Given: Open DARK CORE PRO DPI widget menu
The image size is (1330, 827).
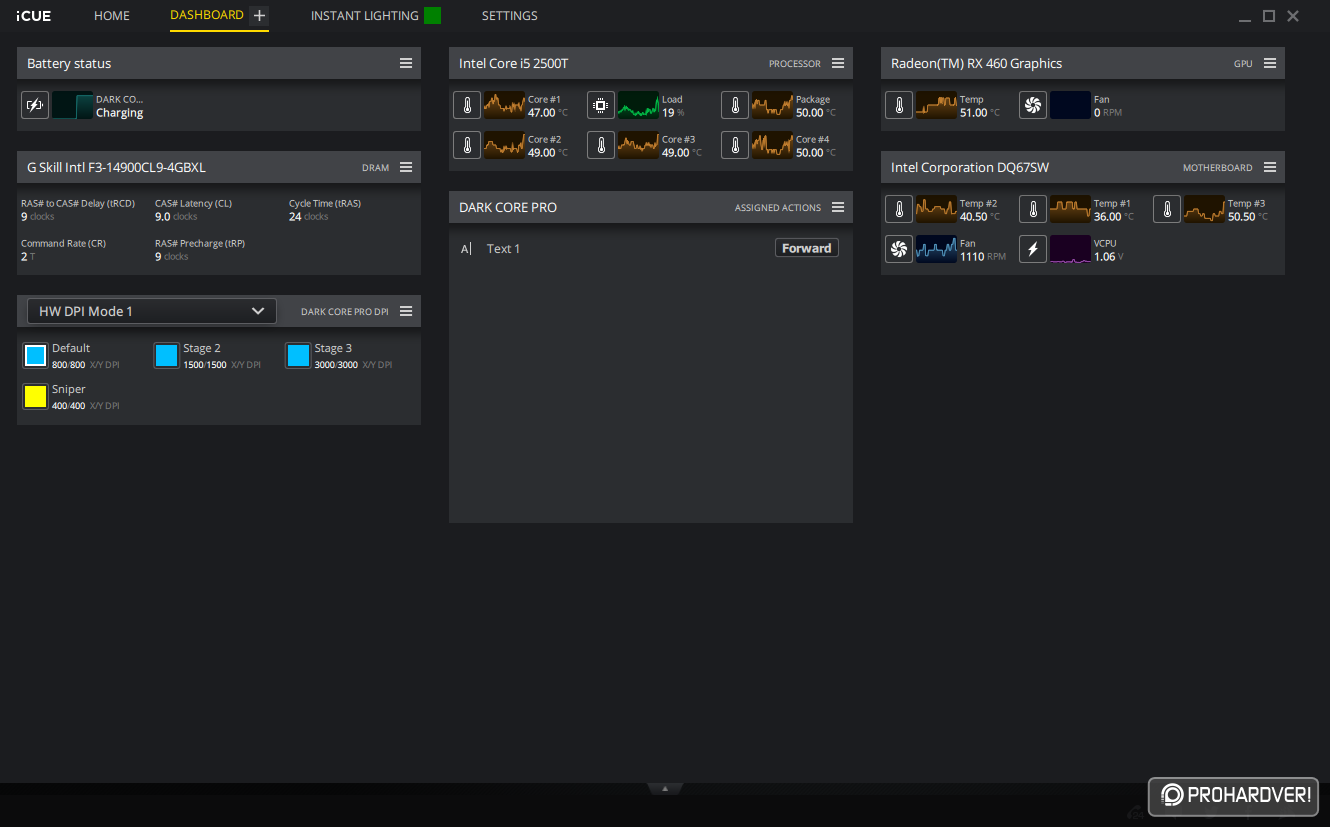Looking at the screenshot, I should [406, 311].
